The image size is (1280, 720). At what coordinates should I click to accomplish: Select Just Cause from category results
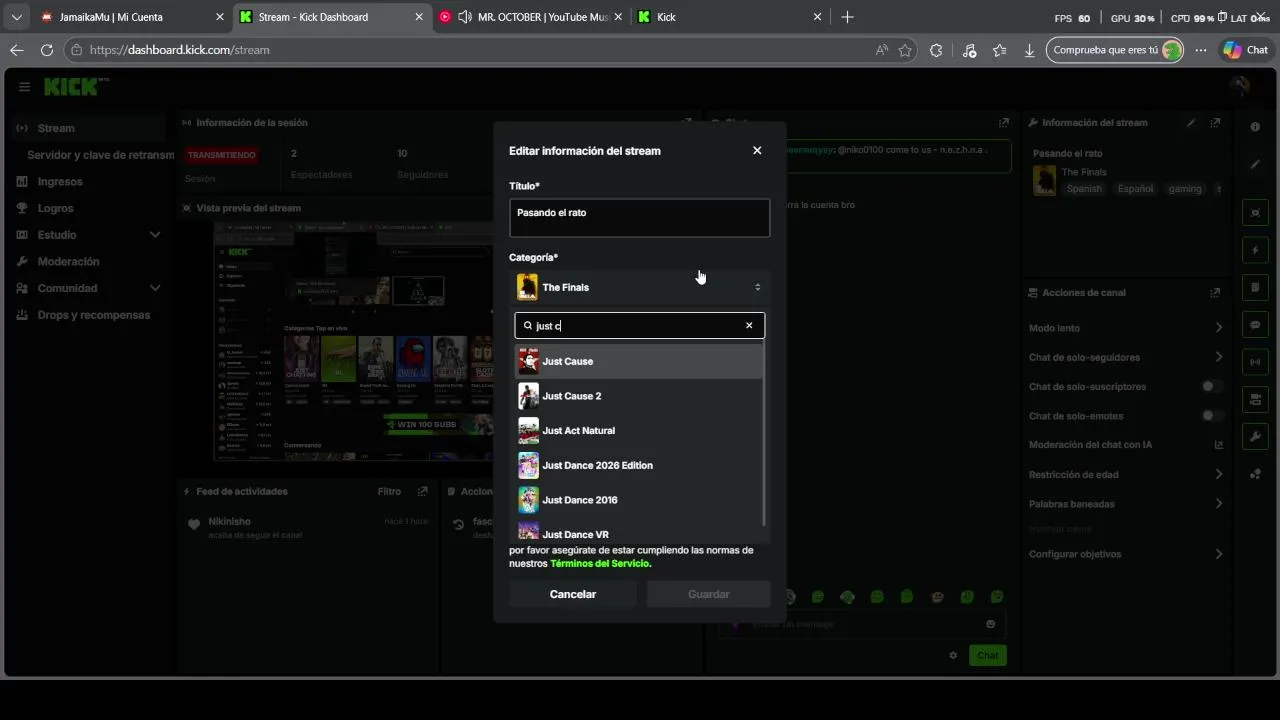click(x=639, y=361)
